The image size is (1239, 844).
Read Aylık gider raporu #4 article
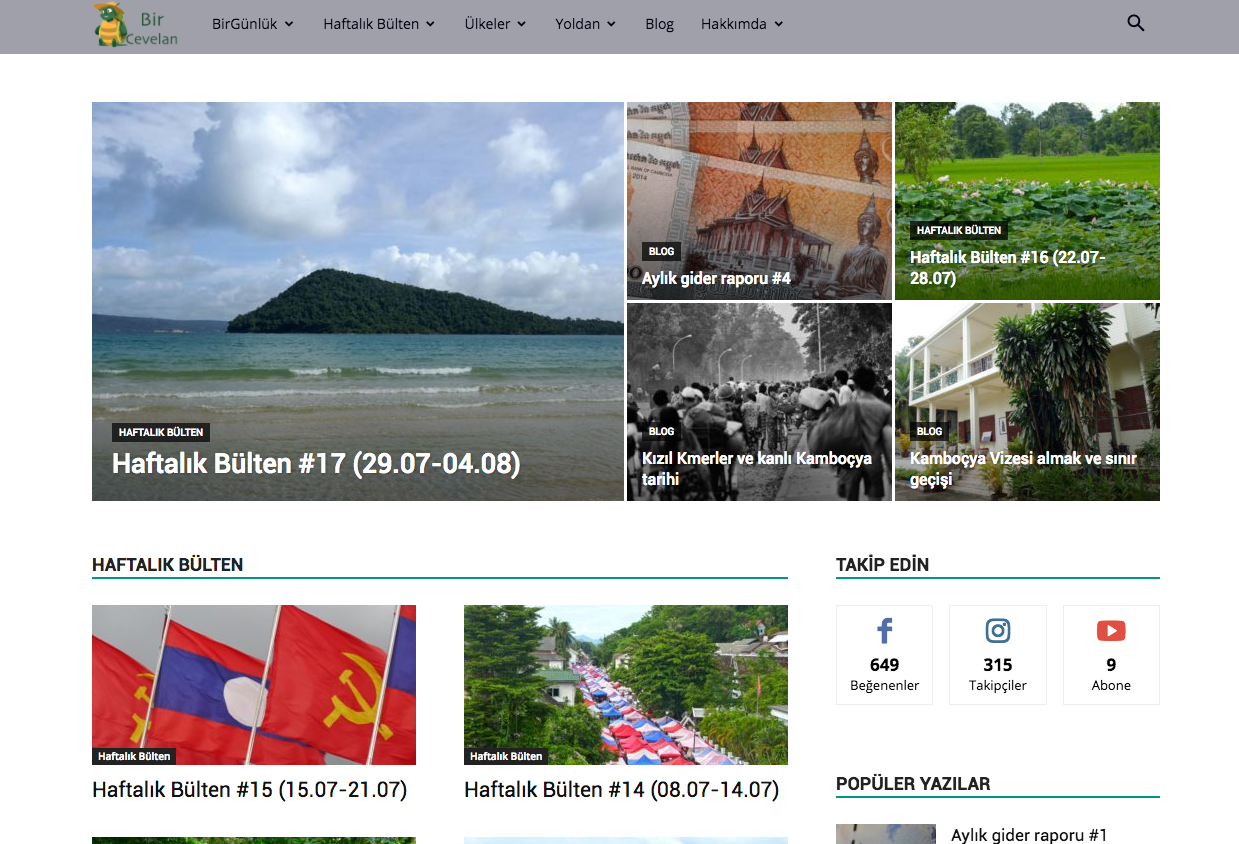pyautogui.click(x=716, y=279)
